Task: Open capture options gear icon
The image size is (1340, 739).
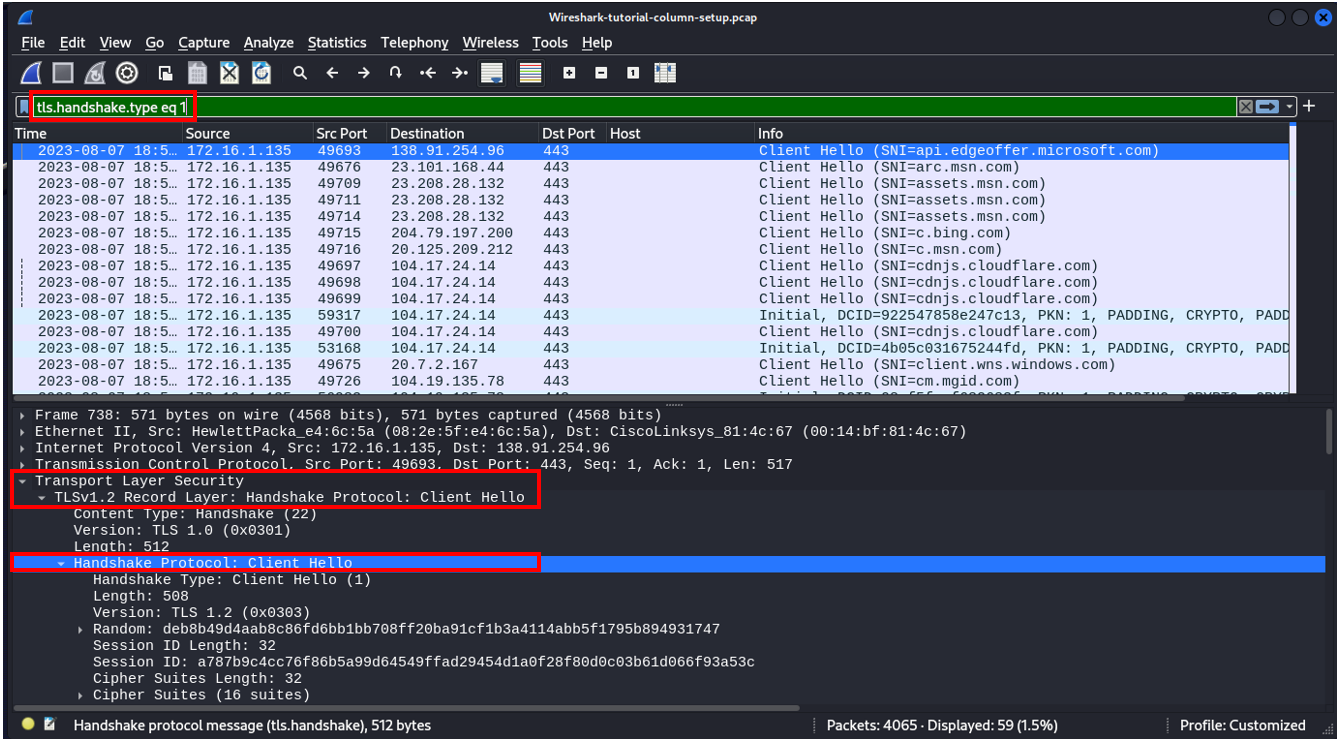Action: click(127, 73)
